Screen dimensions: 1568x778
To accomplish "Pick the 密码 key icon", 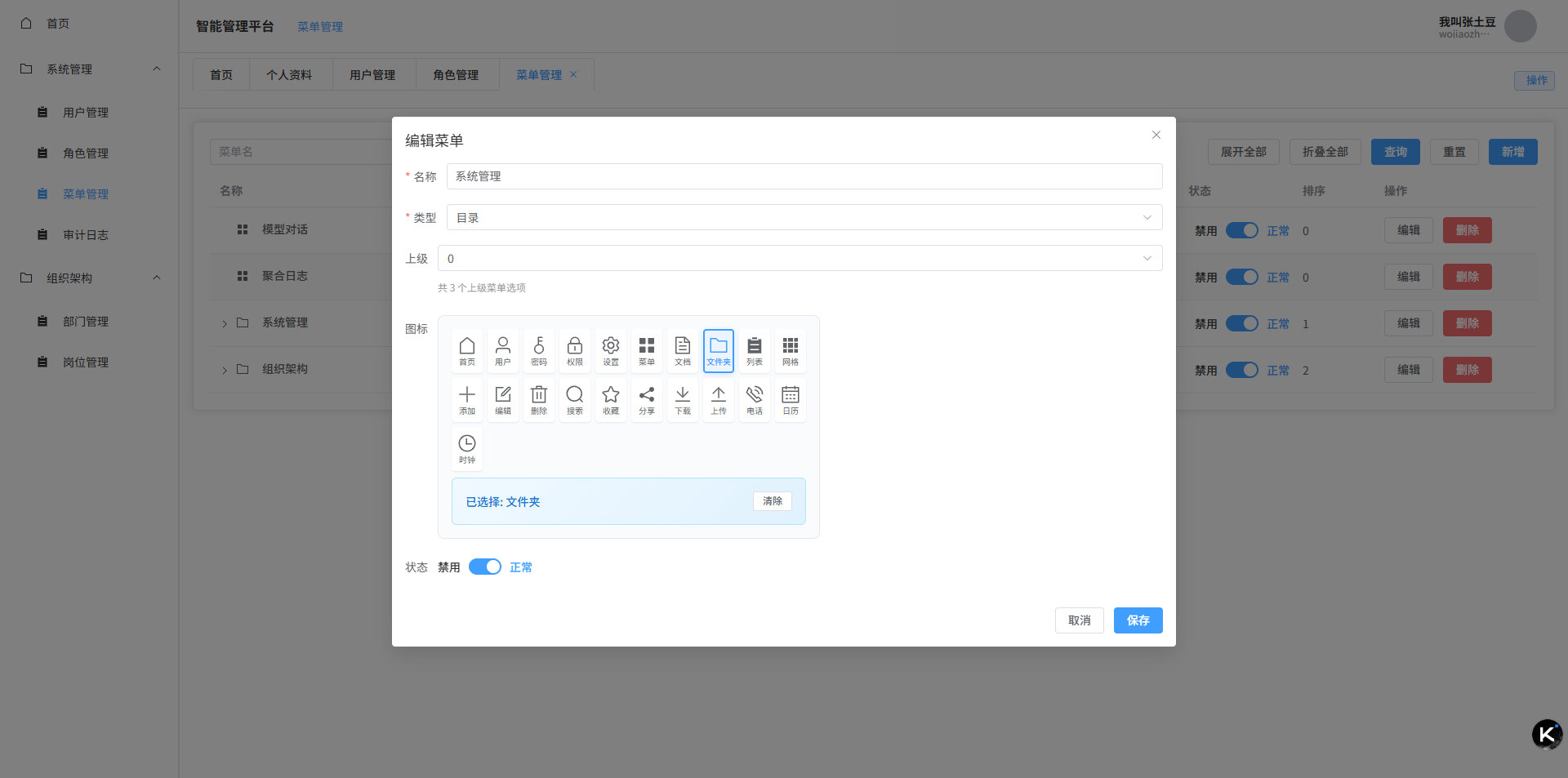I will pyautogui.click(x=539, y=351).
